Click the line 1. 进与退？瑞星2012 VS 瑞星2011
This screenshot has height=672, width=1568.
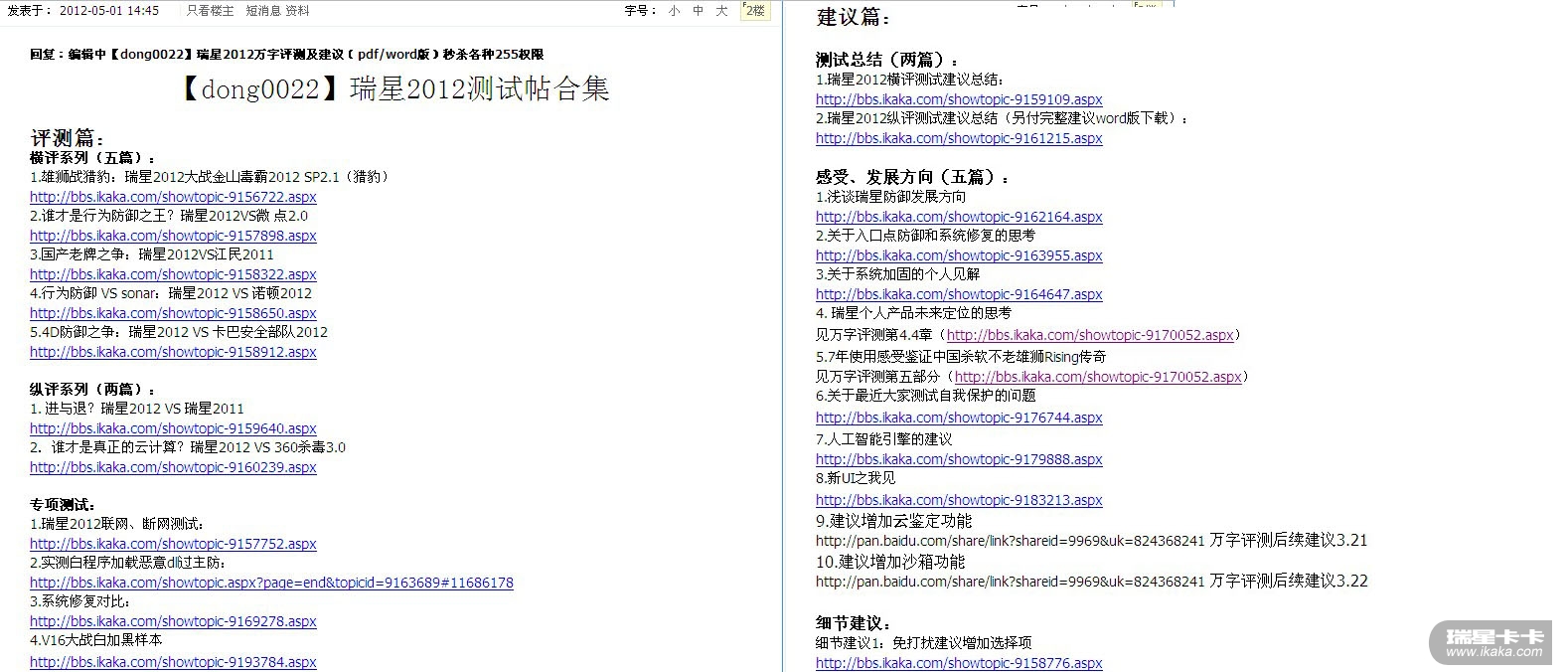coord(137,409)
